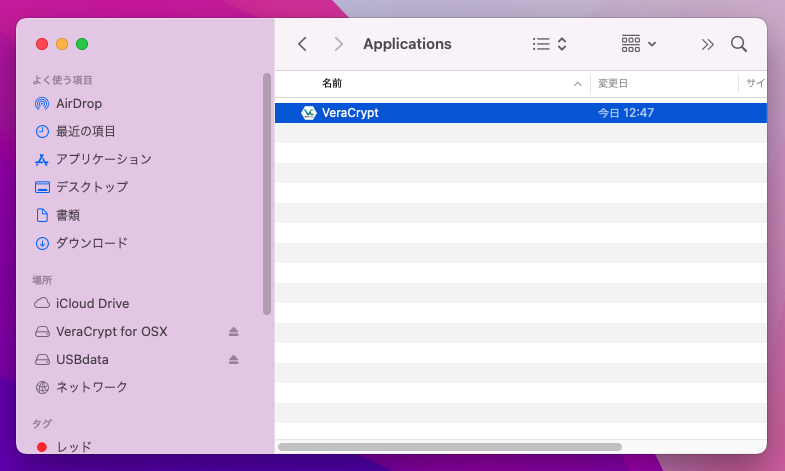Open アプリケーション in the sidebar
The image size is (785, 471).
pyautogui.click(x=103, y=159)
